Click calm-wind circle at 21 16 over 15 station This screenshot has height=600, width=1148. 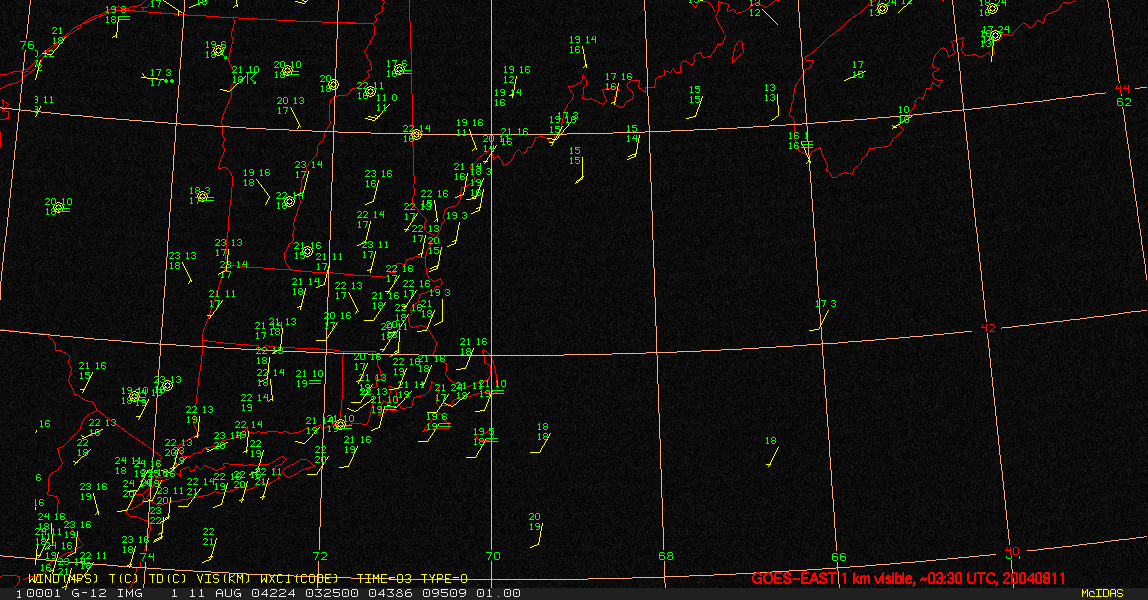308,252
